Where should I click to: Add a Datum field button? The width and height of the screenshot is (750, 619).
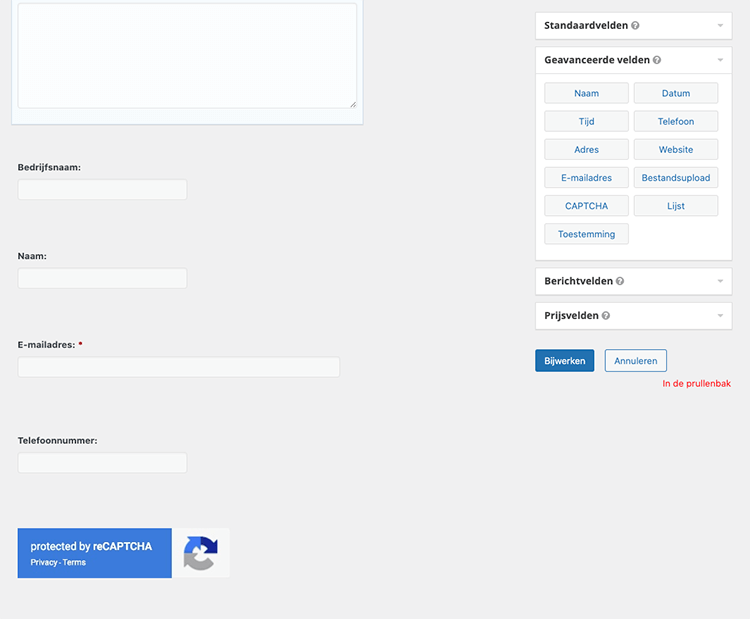tap(676, 93)
